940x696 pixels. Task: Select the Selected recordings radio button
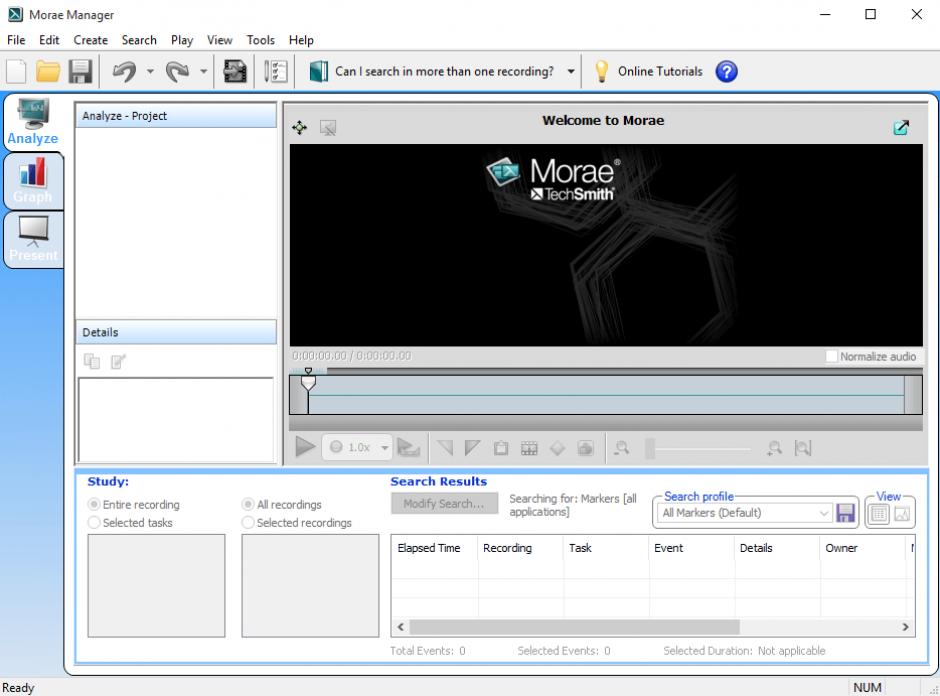click(248, 522)
